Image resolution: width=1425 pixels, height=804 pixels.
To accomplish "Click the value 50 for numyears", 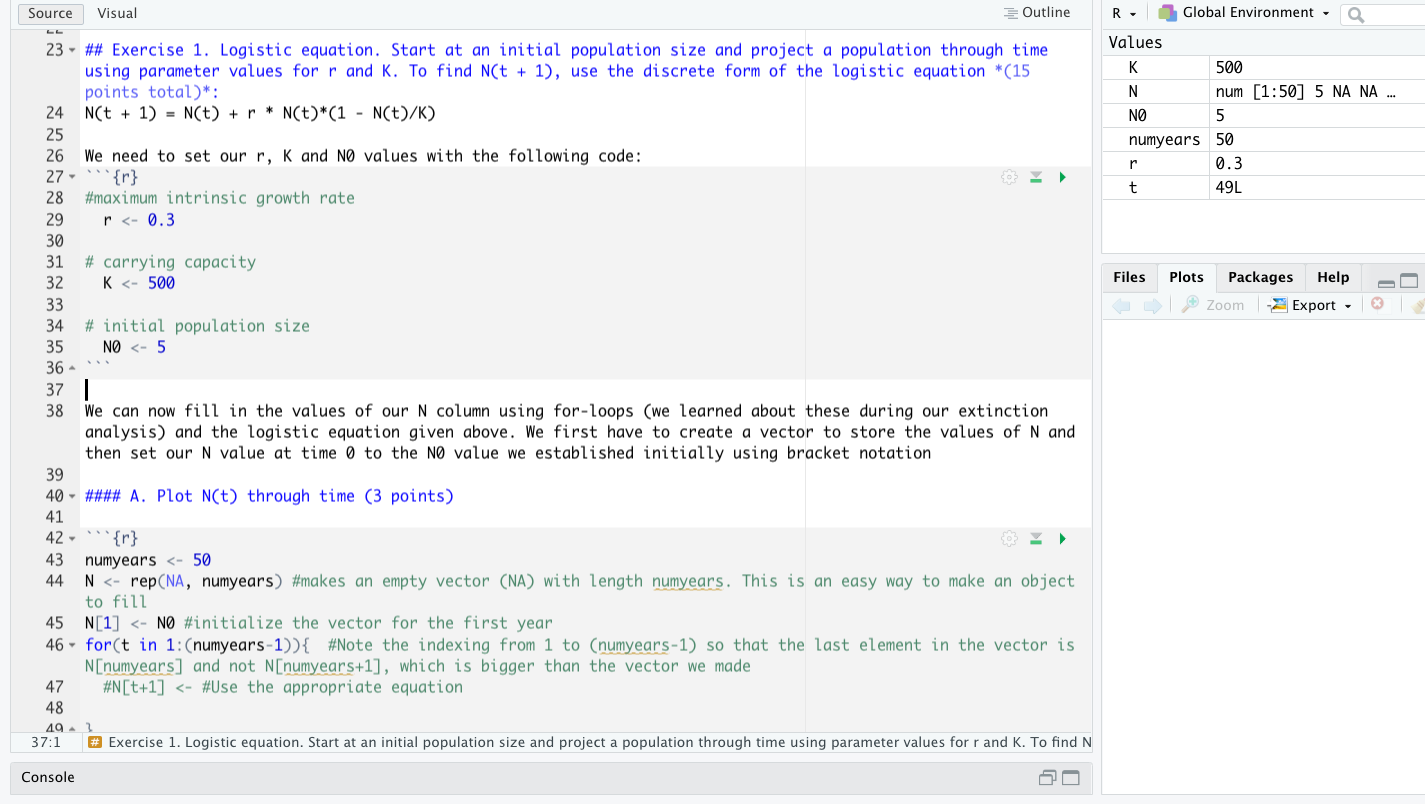I will coord(1225,139).
